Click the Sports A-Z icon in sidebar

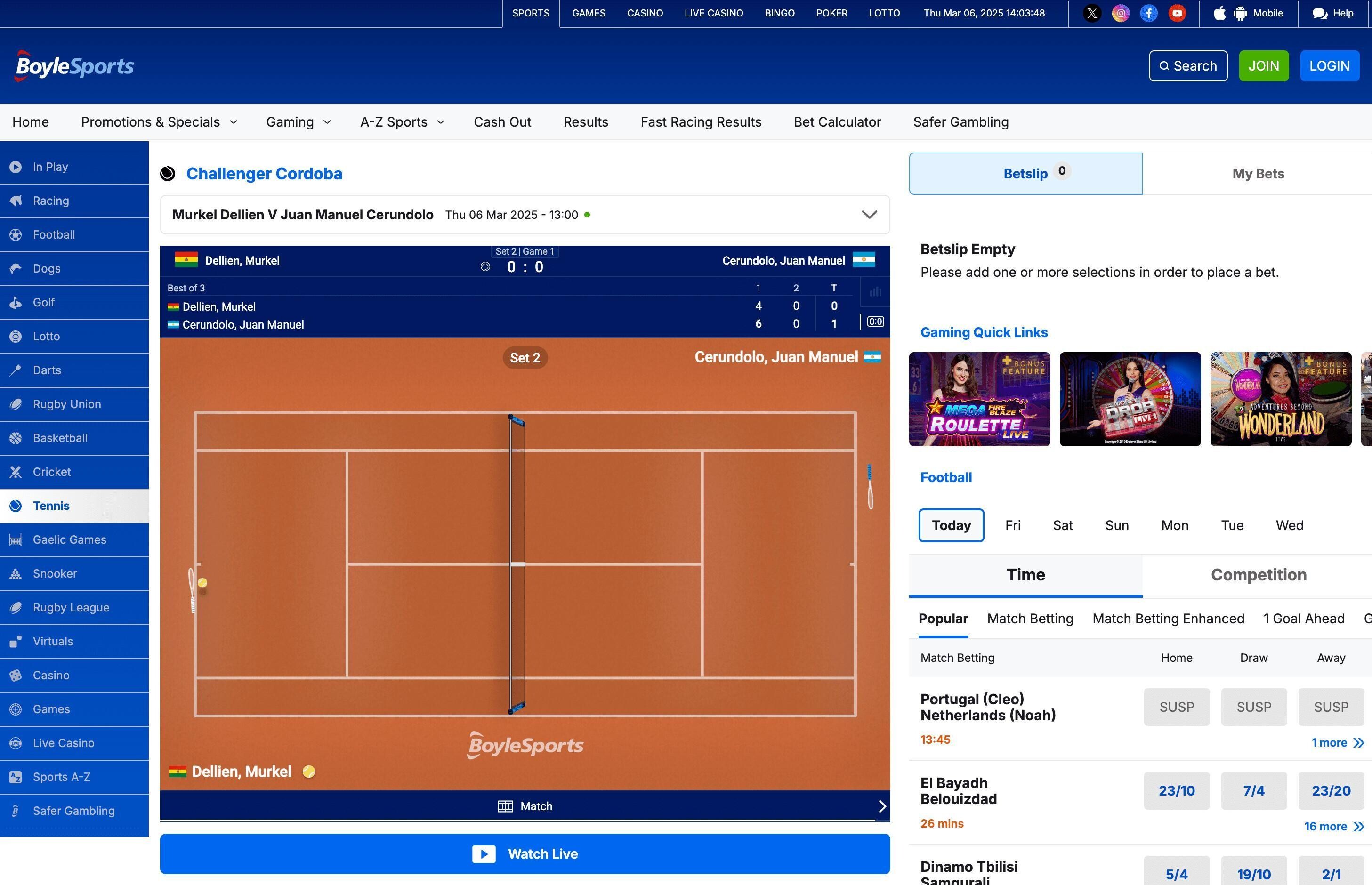[16, 777]
